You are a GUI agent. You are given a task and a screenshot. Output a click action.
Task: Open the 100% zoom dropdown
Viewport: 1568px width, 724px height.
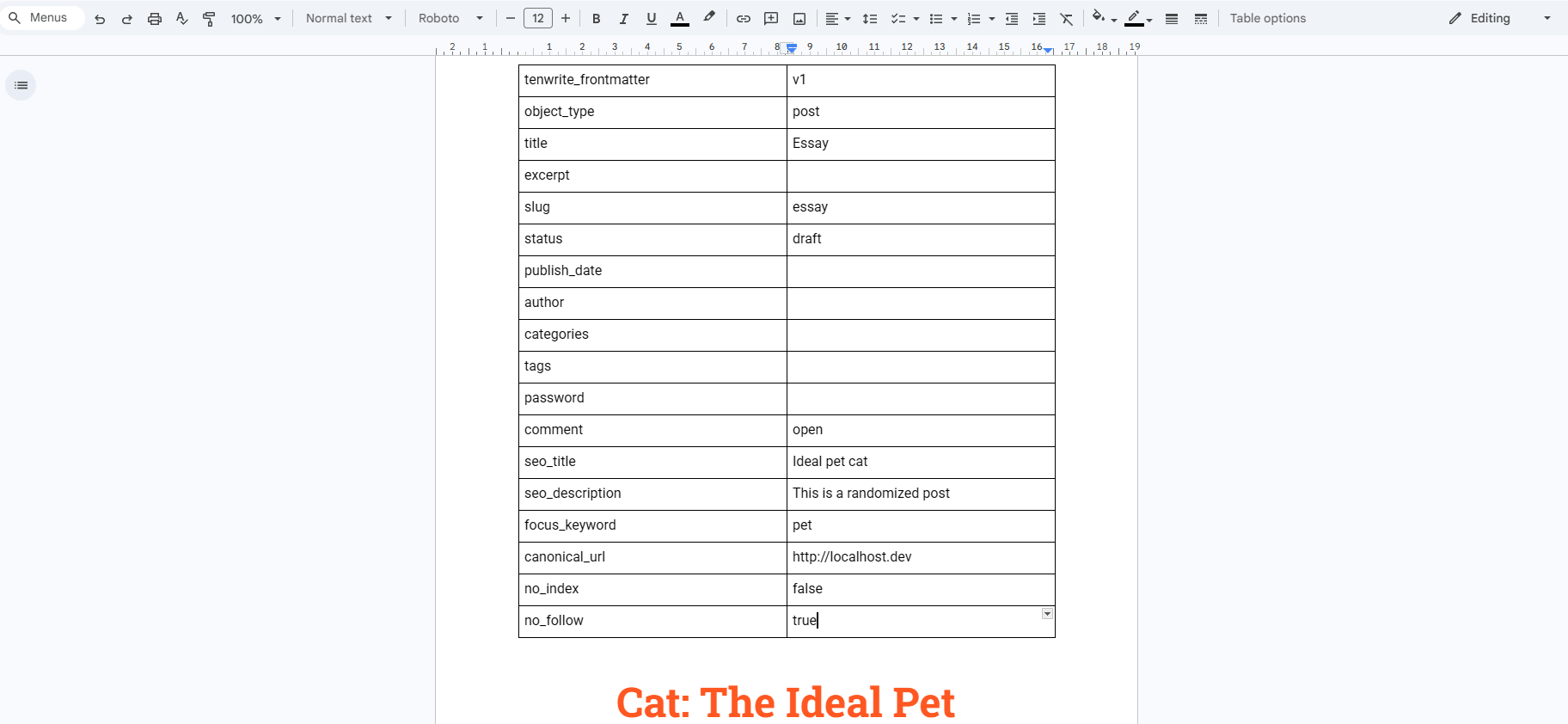click(x=255, y=18)
